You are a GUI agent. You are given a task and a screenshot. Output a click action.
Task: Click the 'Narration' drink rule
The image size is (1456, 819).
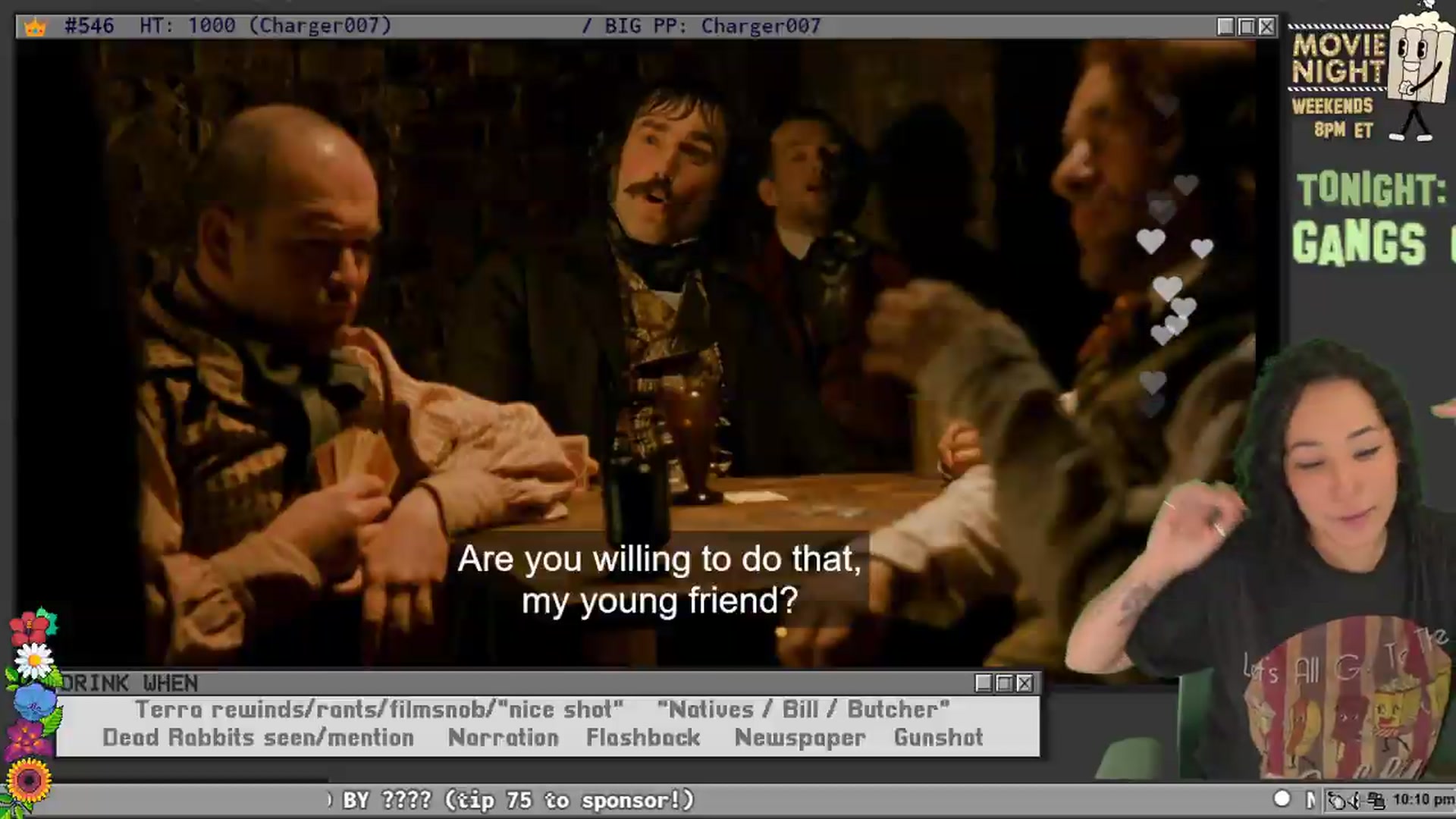pyautogui.click(x=504, y=738)
